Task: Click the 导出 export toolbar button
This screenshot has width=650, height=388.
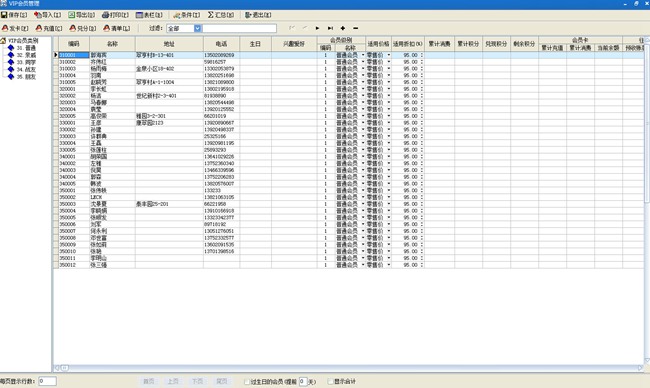Action: coord(82,15)
